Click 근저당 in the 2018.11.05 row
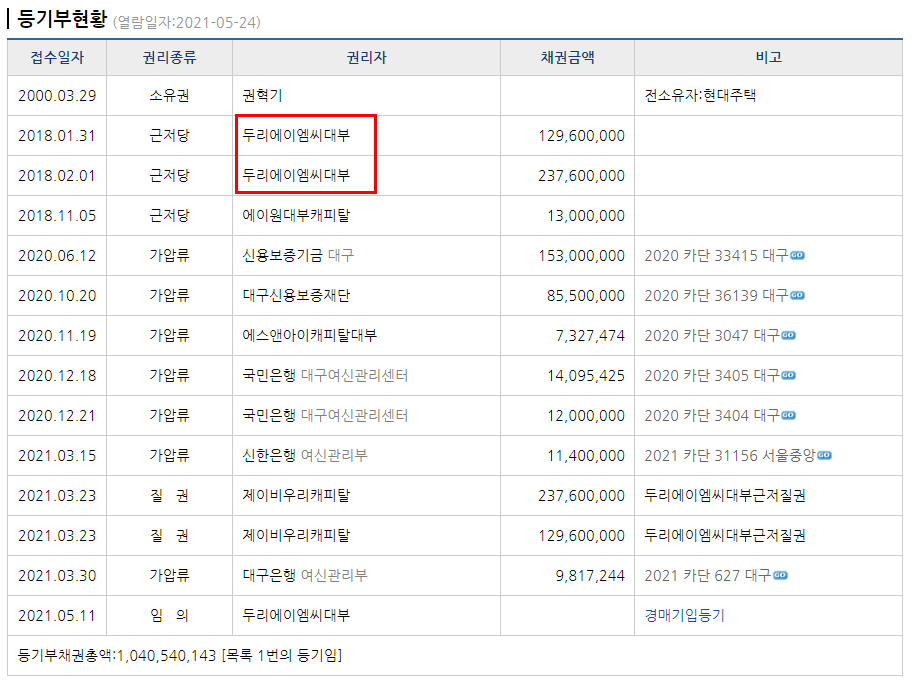The height and width of the screenshot is (685, 912). pyautogui.click(x=169, y=216)
